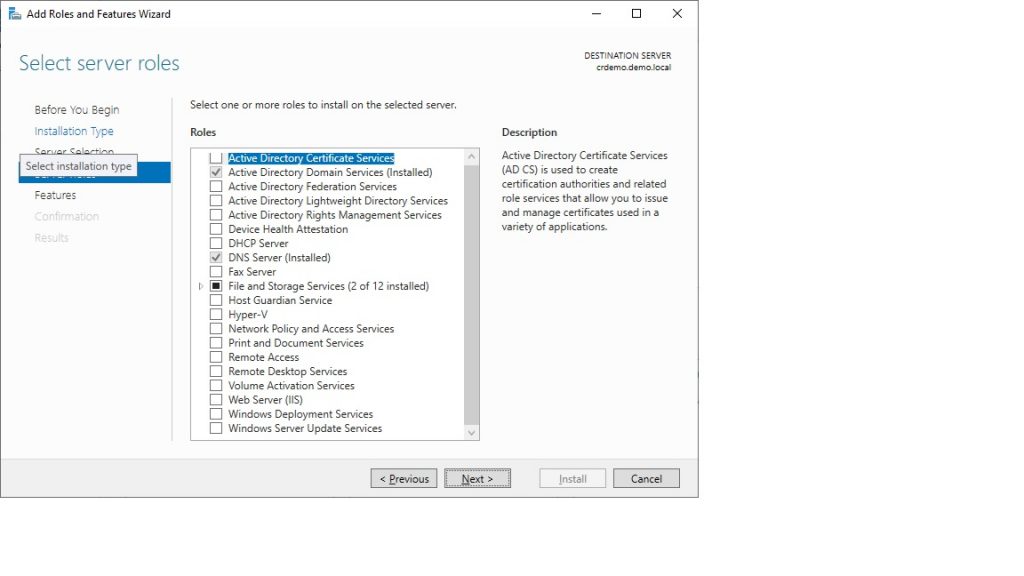Select Print and Document Services text
The image size is (1024, 576).
click(296, 343)
